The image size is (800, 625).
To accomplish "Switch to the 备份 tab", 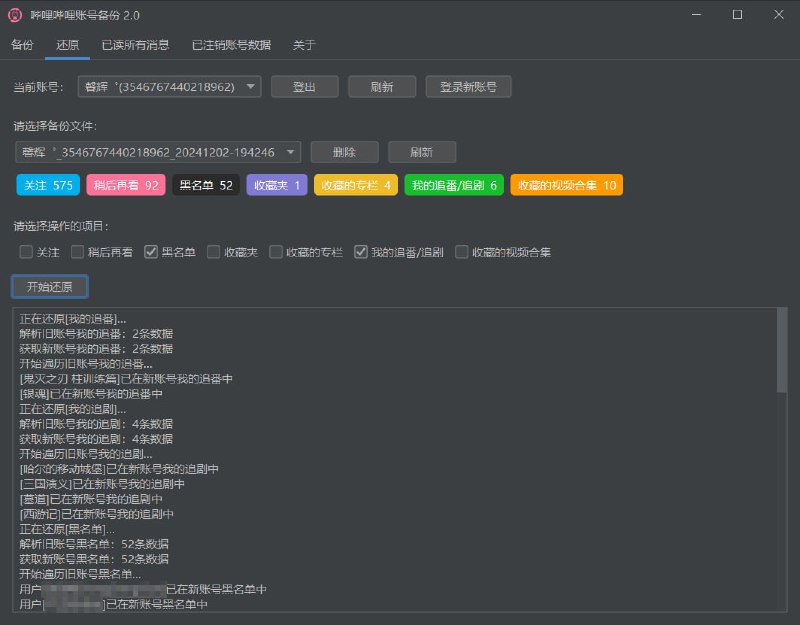I will click(x=21, y=45).
